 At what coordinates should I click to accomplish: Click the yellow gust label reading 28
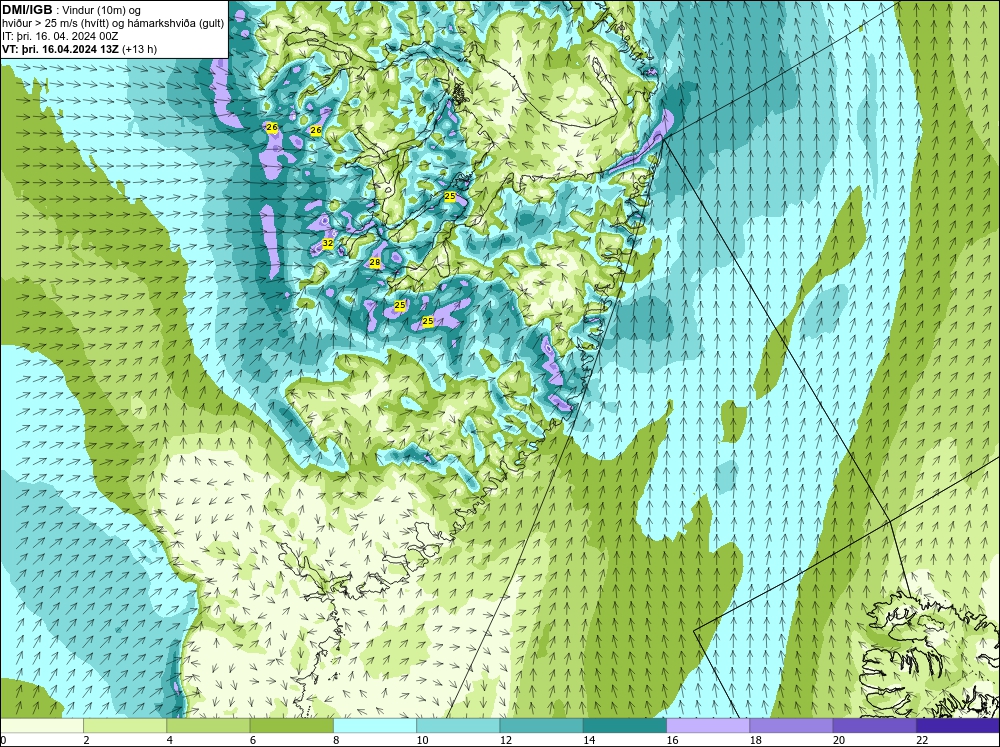click(375, 262)
